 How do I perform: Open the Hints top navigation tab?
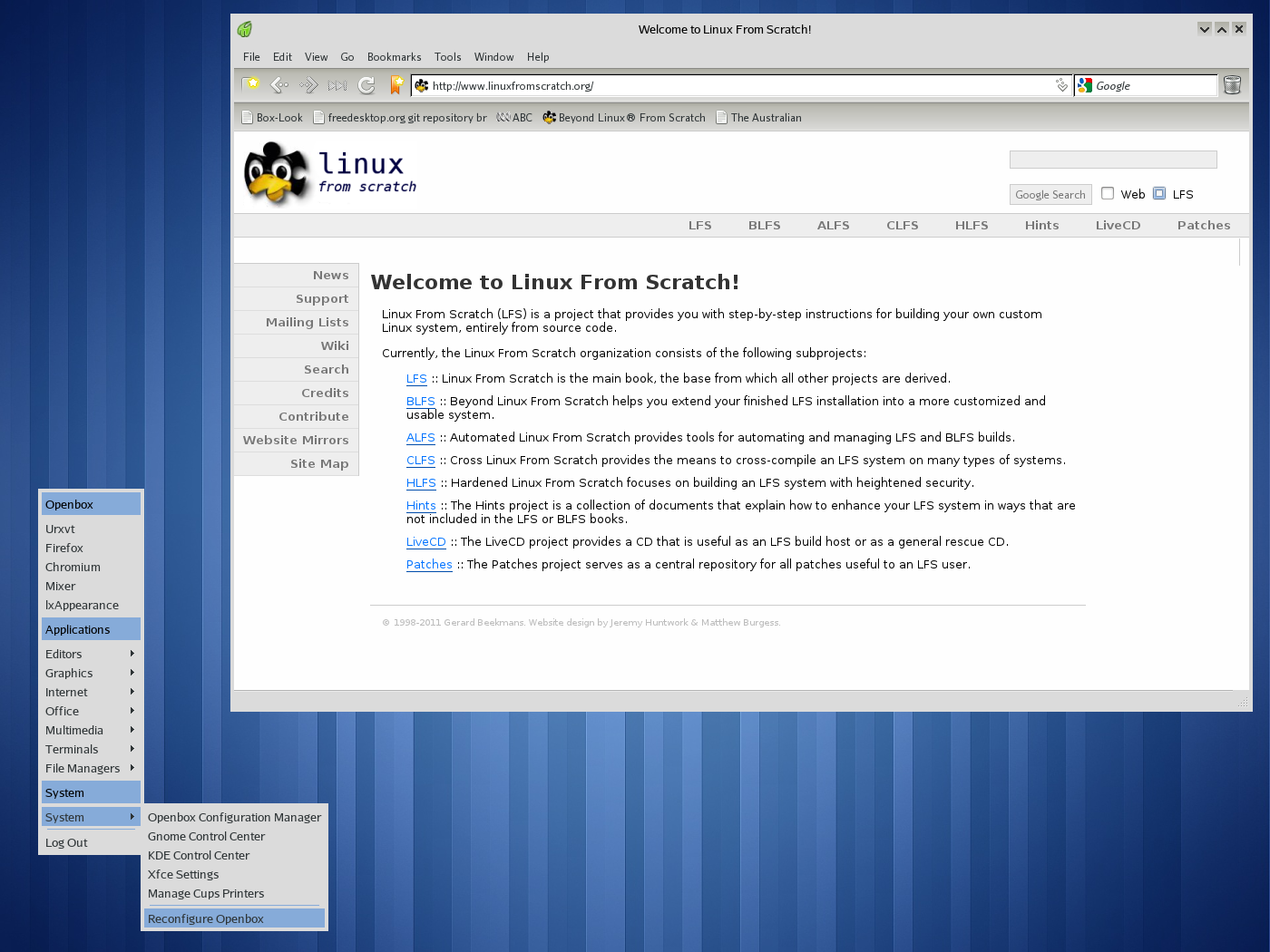pos(1042,226)
